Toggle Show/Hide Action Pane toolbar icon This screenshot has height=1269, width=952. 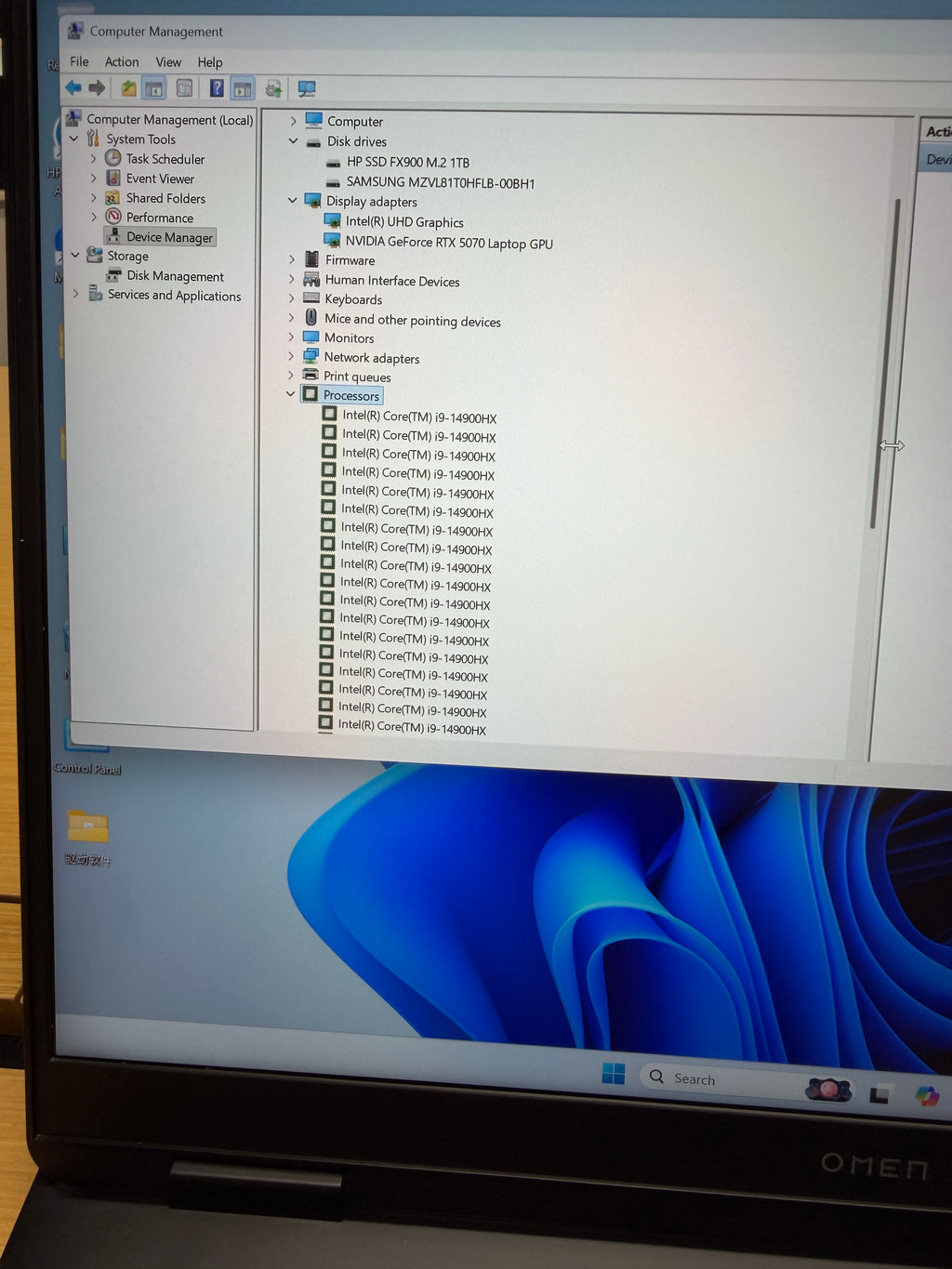point(242,89)
